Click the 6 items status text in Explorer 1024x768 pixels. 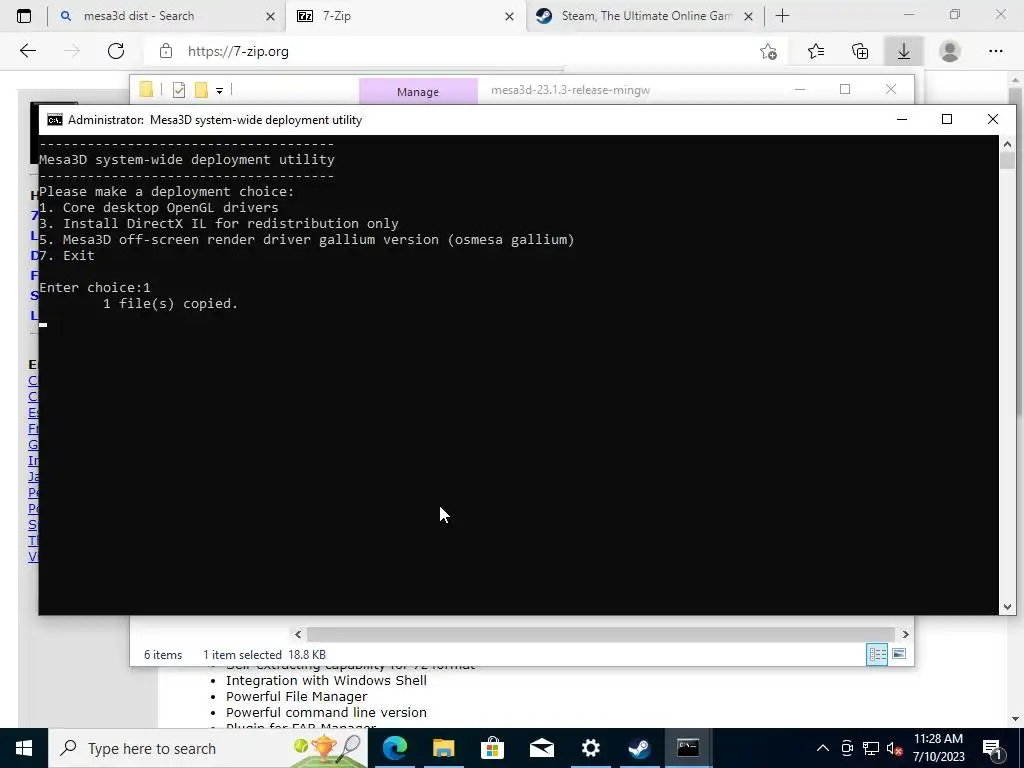point(163,654)
